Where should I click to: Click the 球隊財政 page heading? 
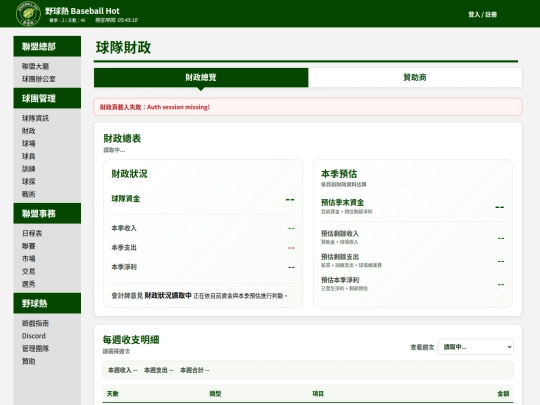[123, 48]
